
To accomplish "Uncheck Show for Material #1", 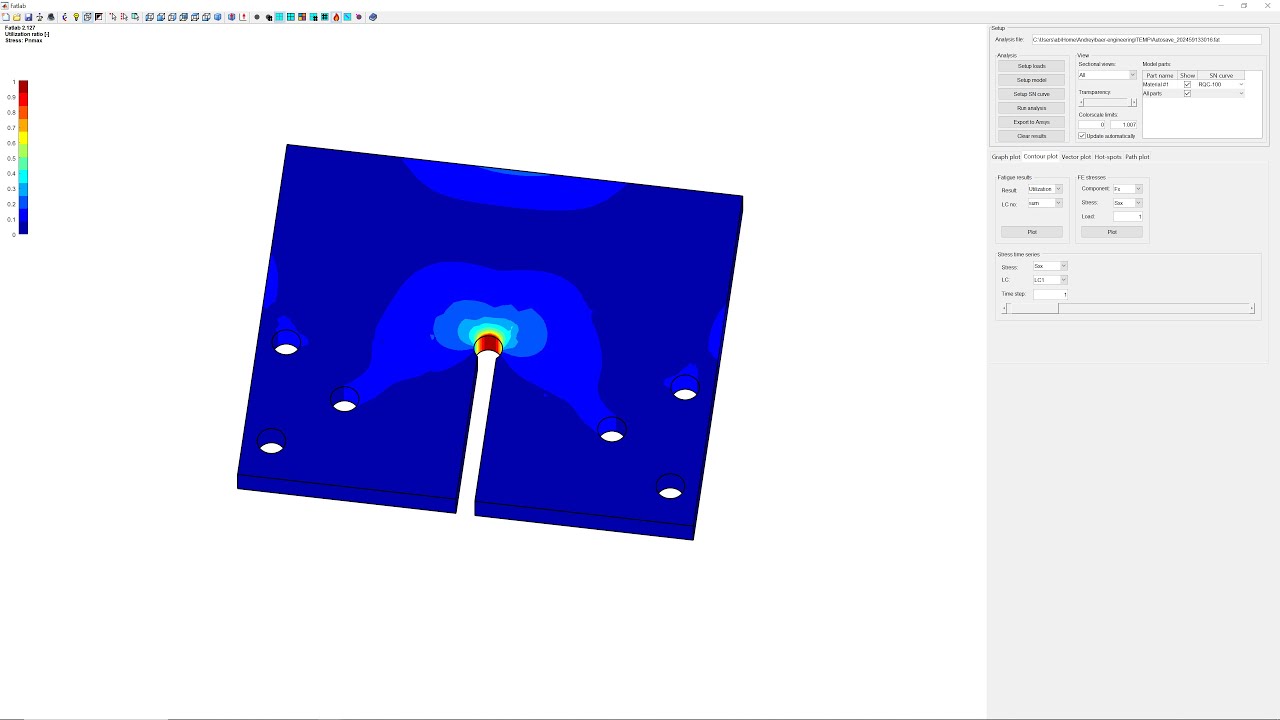I will click(x=1187, y=84).
